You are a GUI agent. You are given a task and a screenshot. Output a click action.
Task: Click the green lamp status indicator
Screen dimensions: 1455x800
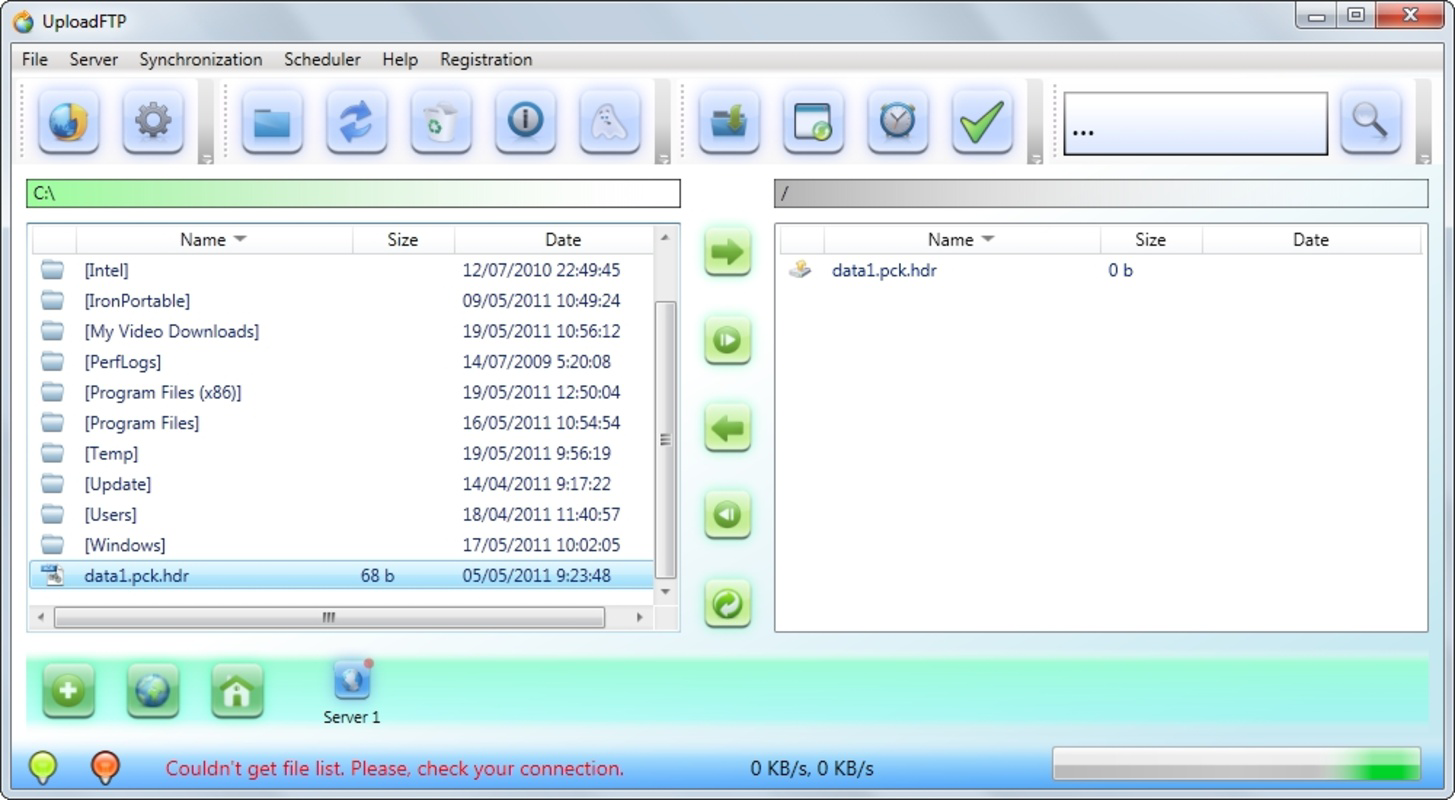tap(41, 768)
